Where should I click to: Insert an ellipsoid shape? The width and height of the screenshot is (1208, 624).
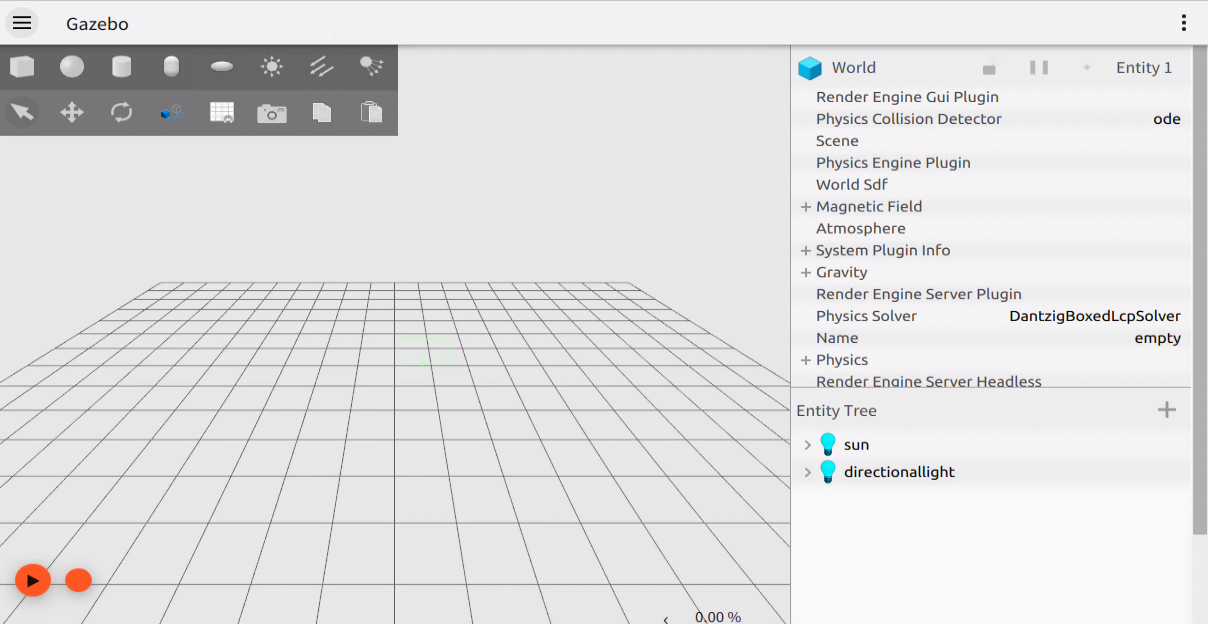pyautogui.click(x=222, y=67)
